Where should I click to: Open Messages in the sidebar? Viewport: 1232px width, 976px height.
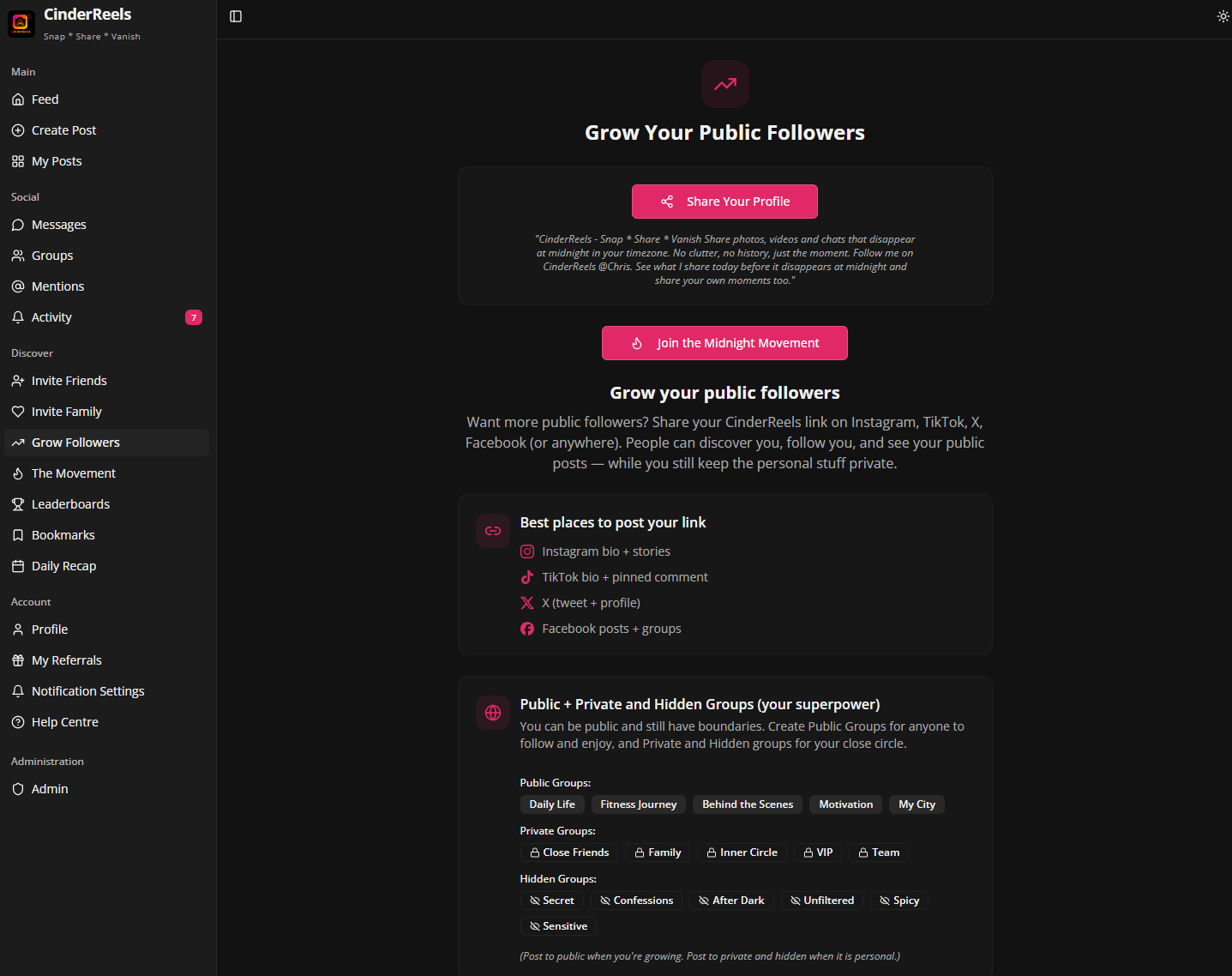point(106,225)
